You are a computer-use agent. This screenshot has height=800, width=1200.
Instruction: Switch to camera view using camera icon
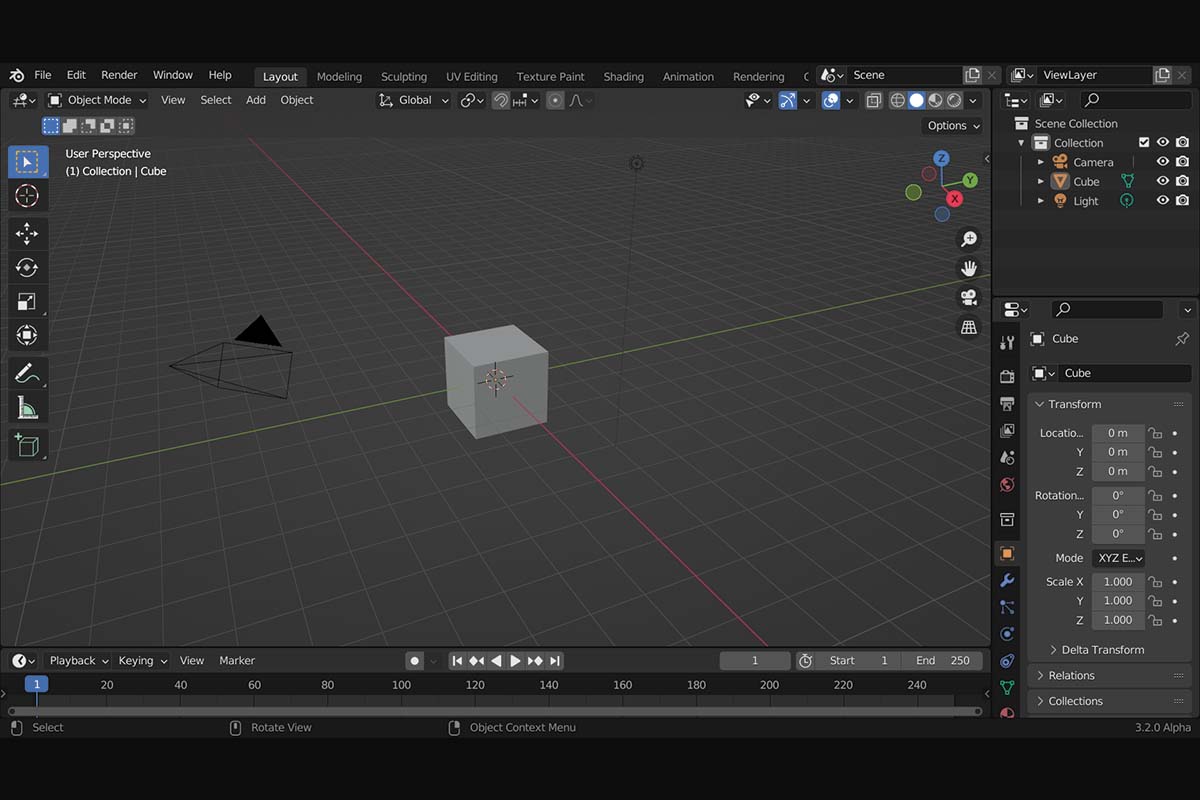pos(968,297)
